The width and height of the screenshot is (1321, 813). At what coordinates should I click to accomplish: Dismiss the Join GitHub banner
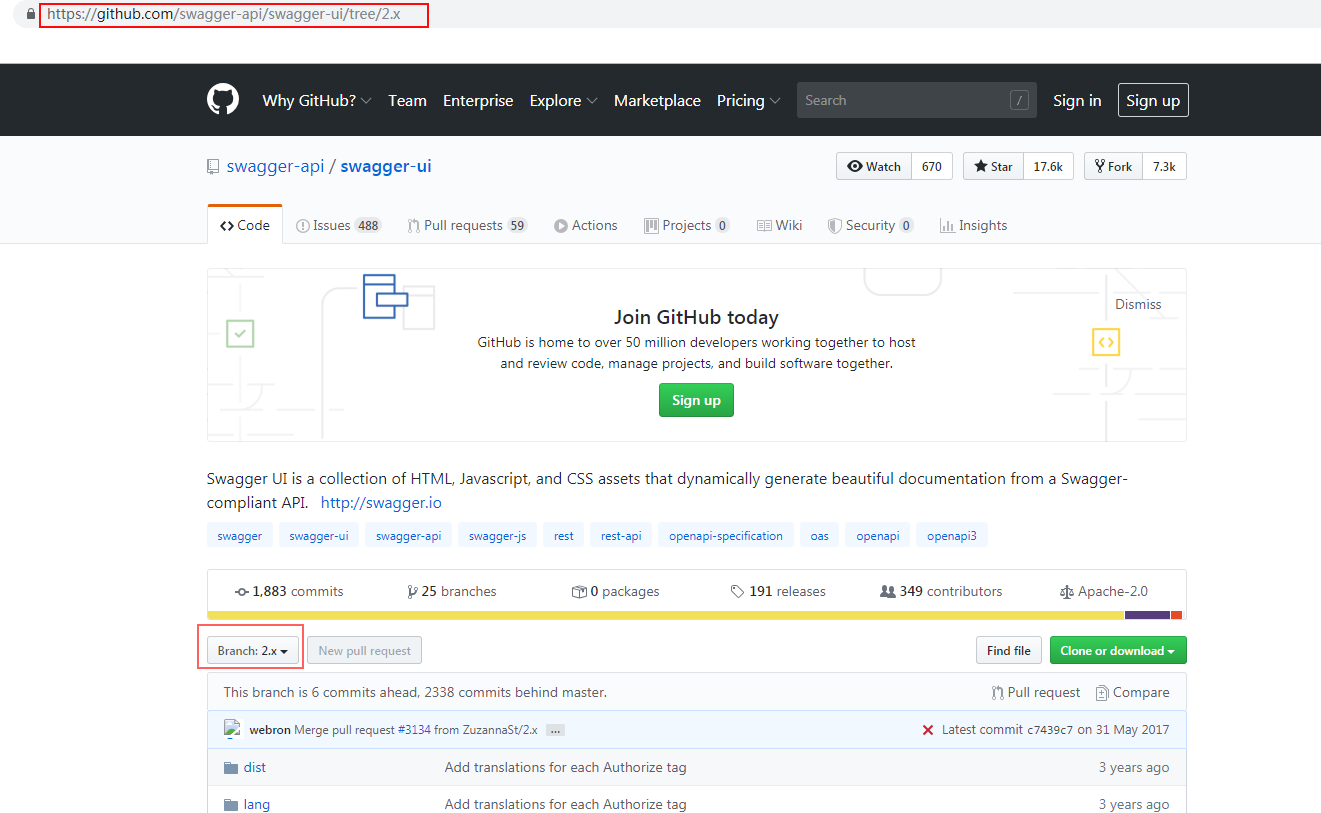pyautogui.click(x=1138, y=304)
